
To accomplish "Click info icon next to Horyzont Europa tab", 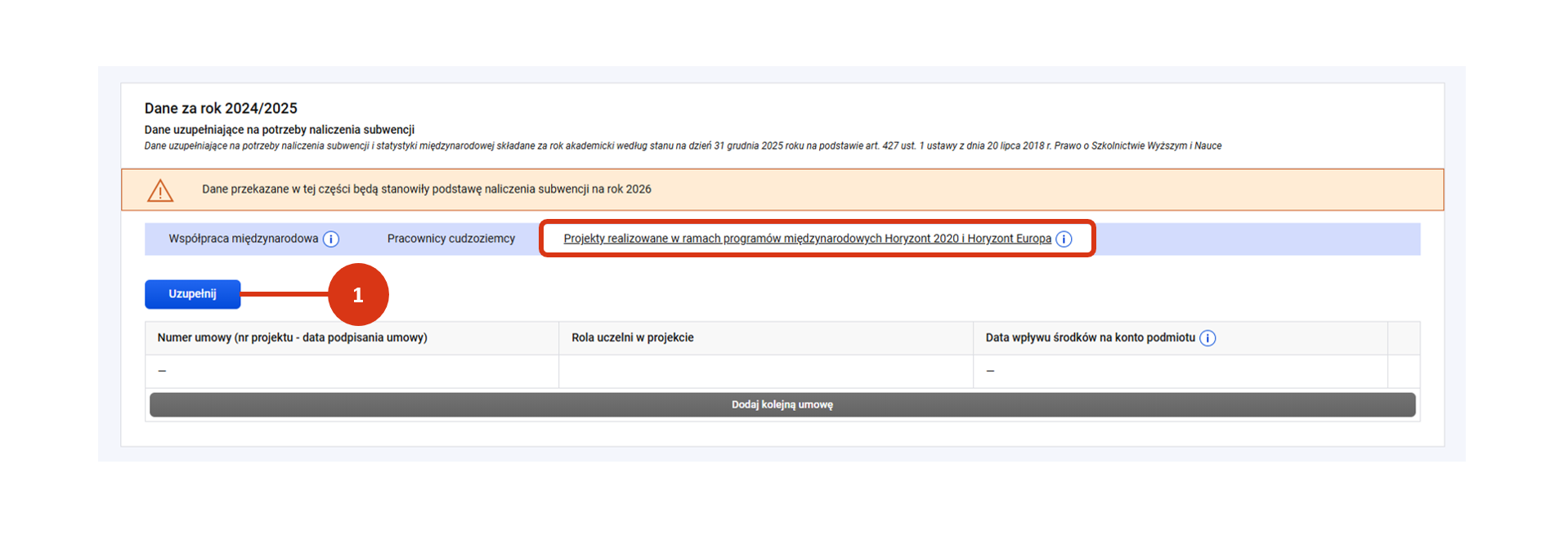I will [1064, 239].
